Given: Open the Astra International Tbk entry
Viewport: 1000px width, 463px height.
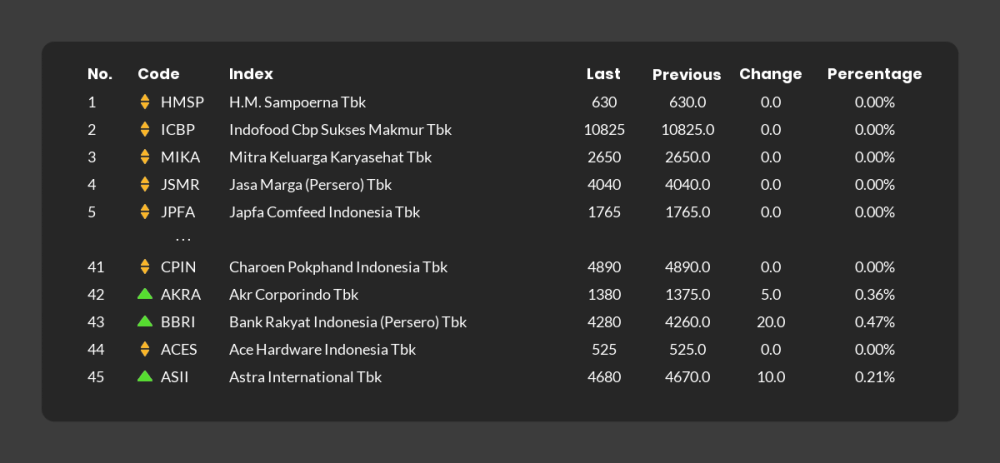Looking at the screenshot, I should pyautogui.click(x=305, y=377).
